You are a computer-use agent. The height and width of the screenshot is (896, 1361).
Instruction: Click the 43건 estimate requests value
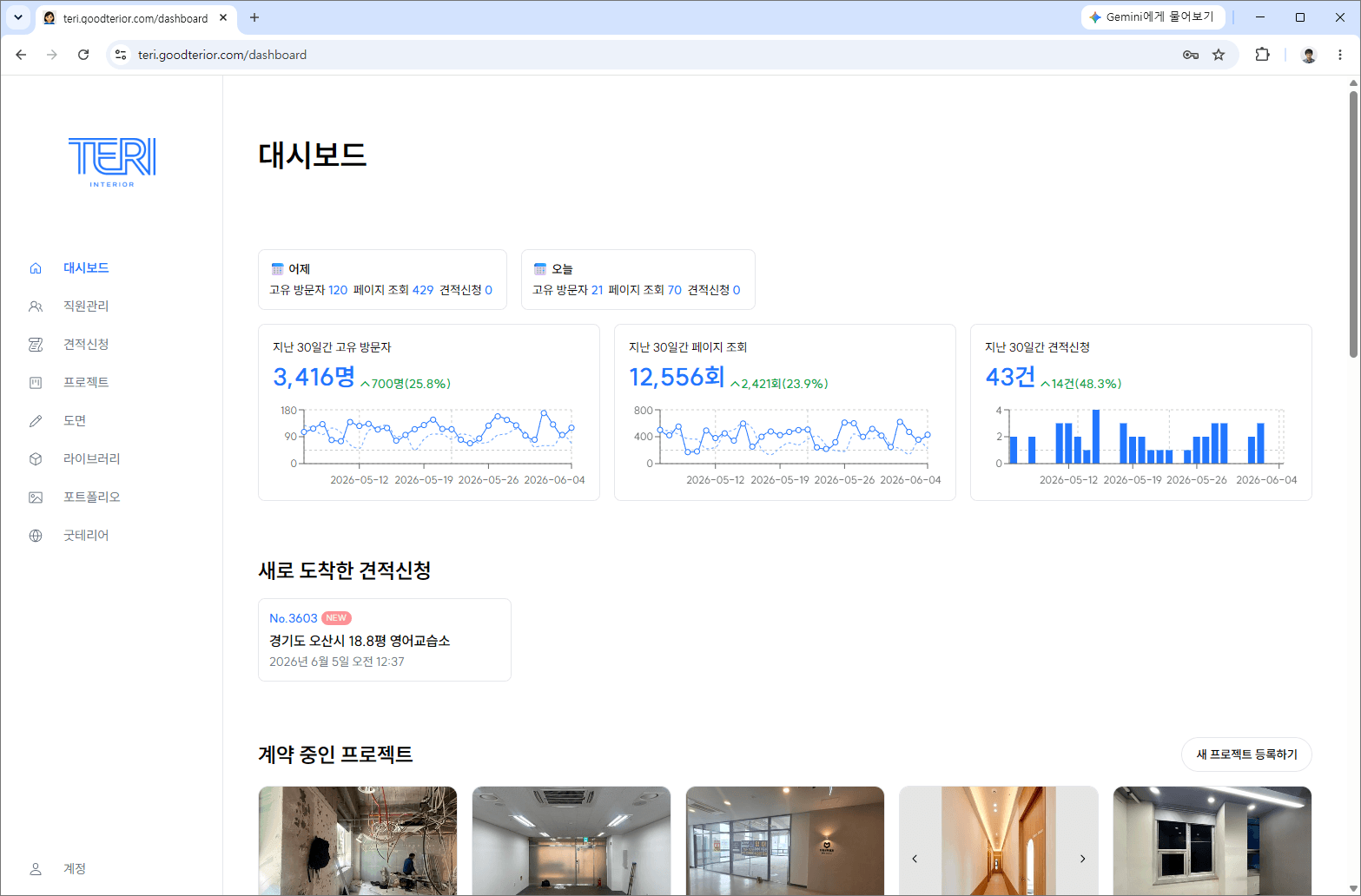1010,377
